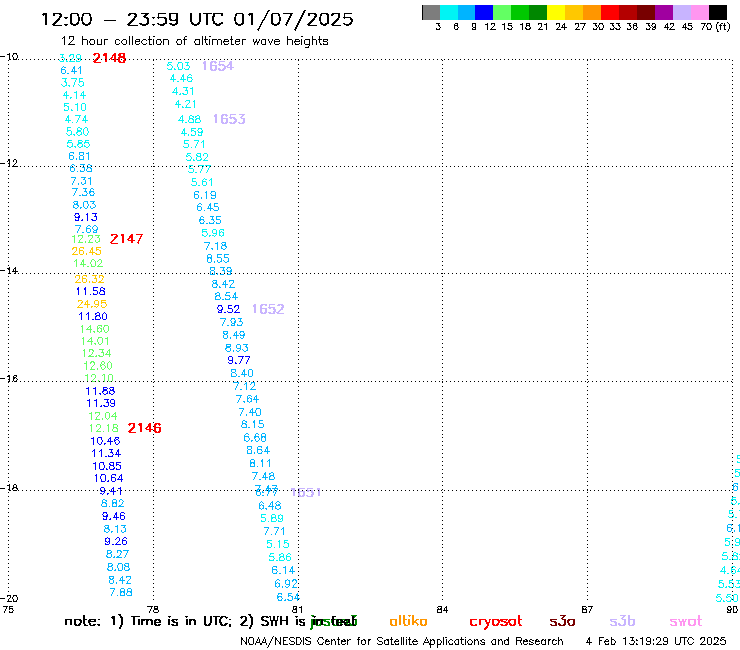Select the red pass number 2147
Screen dimensions: 740x650
(126, 239)
